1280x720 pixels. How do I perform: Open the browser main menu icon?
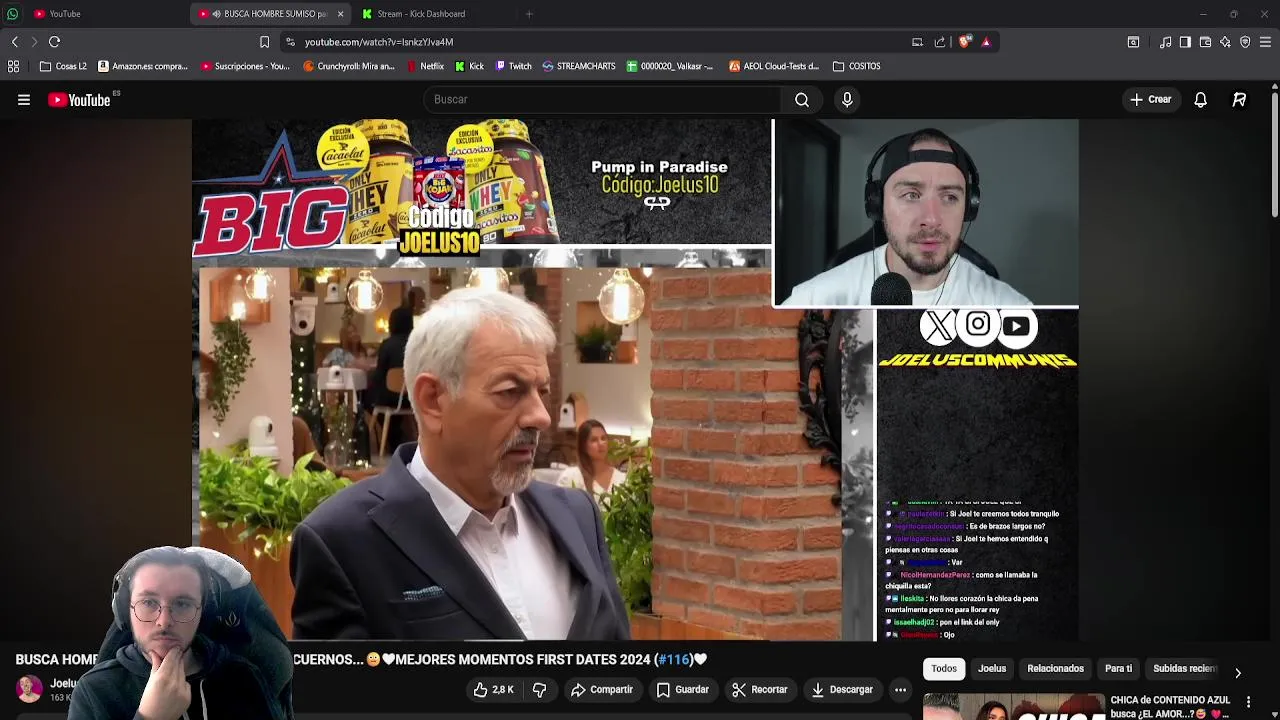(1265, 42)
